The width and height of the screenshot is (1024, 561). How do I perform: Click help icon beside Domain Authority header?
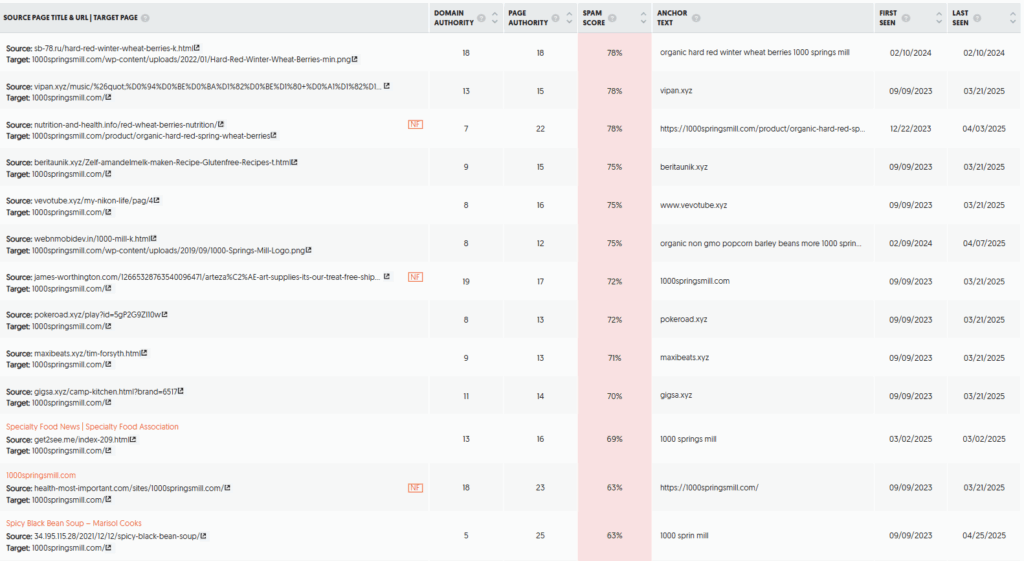[481, 18]
